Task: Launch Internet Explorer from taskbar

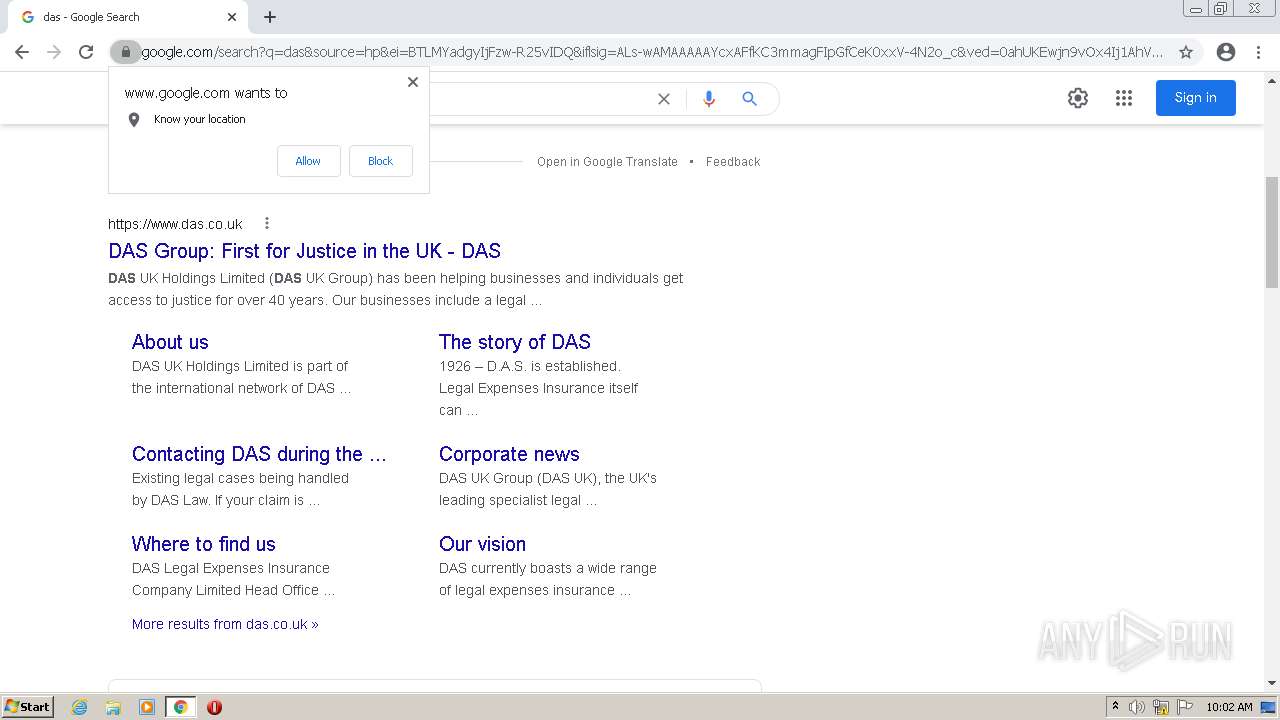Action: [79, 707]
